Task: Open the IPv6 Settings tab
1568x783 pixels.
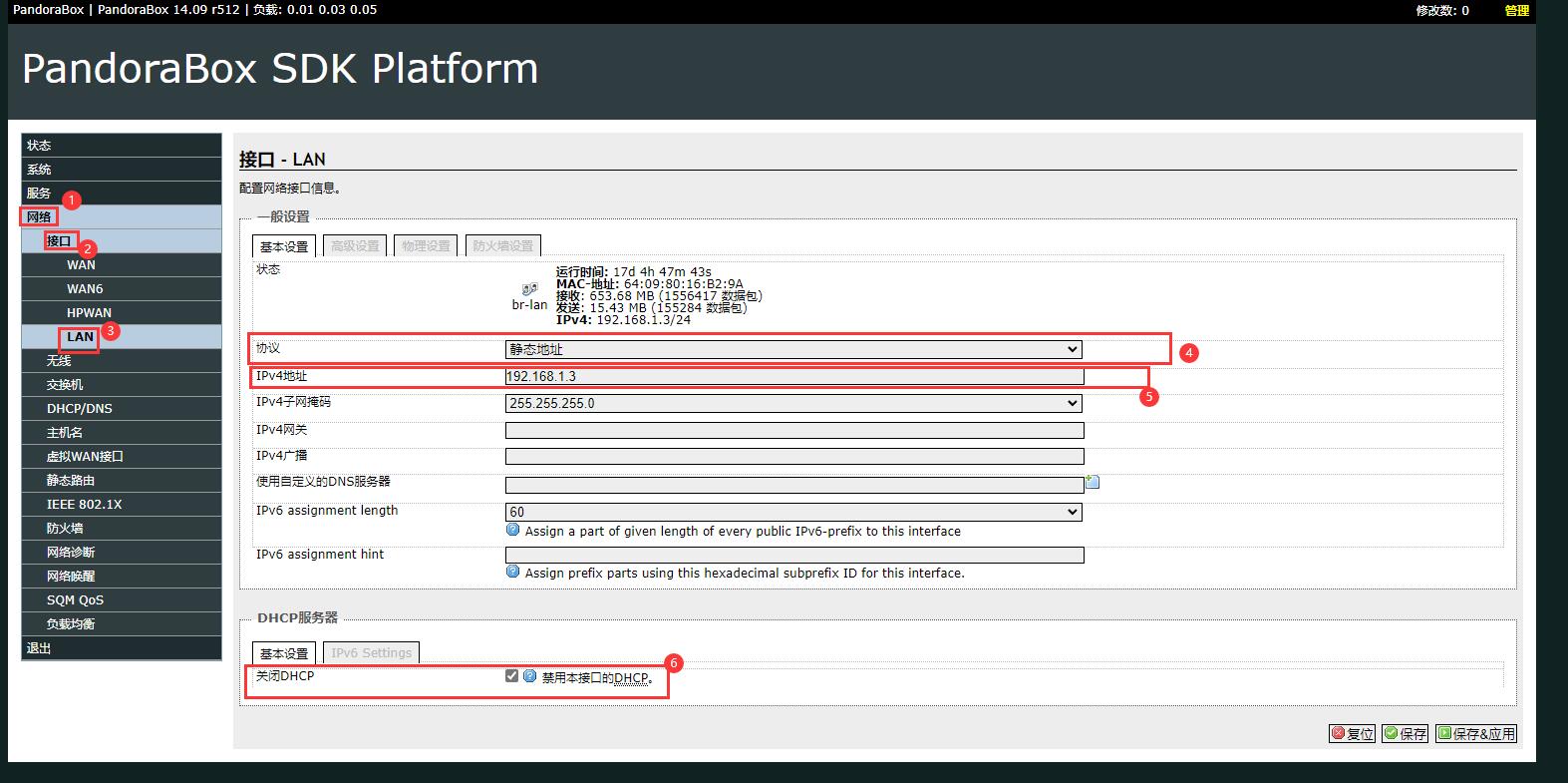Action: (x=372, y=653)
